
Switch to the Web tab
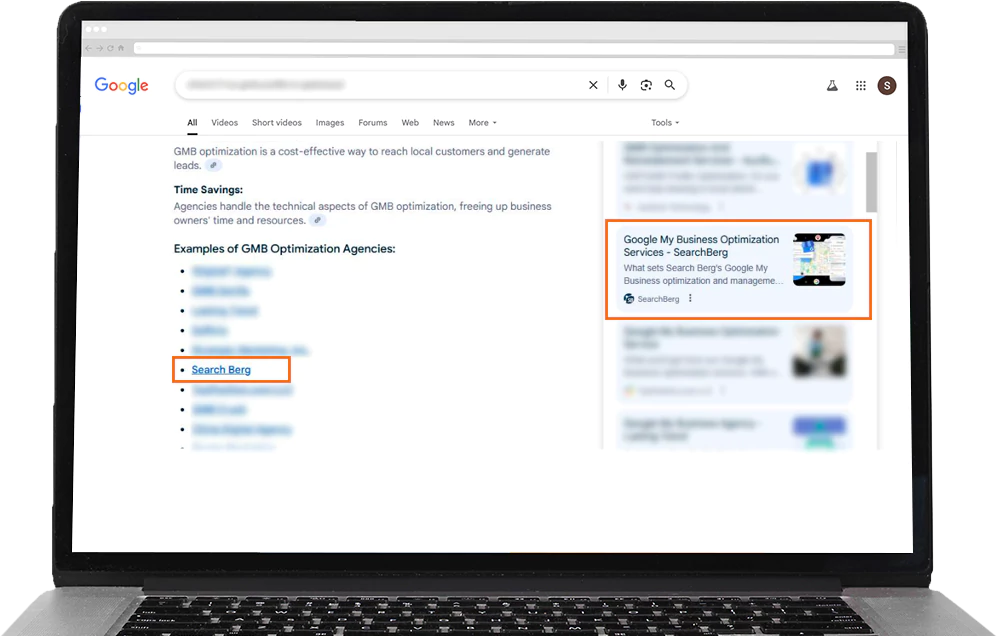(410, 122)
